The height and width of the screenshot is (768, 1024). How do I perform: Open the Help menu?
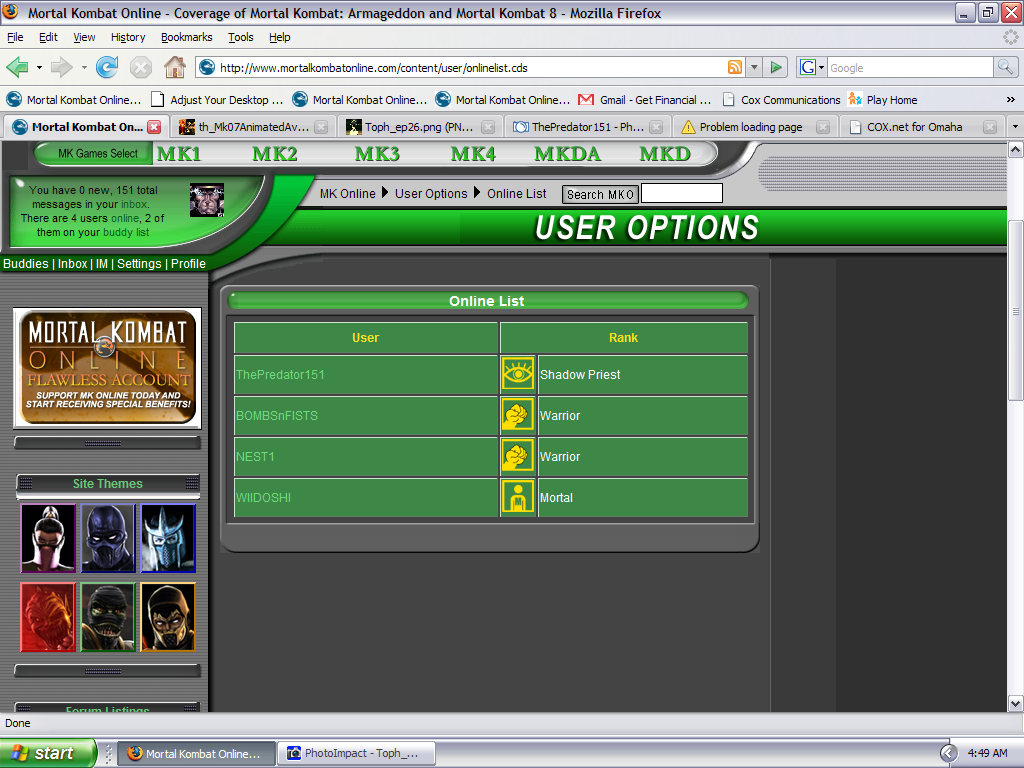280,37
